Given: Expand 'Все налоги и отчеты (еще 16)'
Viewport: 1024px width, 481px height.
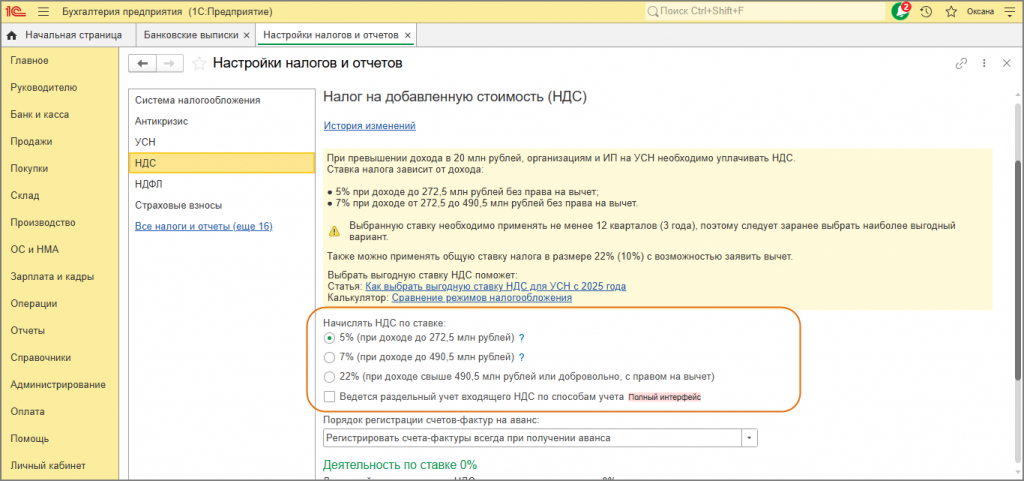Looking at the screenshot, I should point(204,226).
